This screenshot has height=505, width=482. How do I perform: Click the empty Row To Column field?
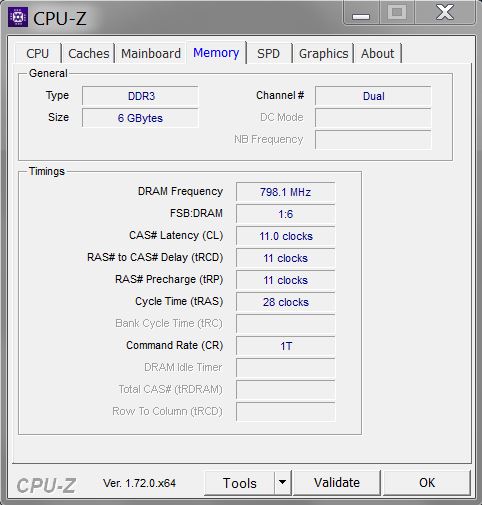pyautogui.click(x=286, y=412)
